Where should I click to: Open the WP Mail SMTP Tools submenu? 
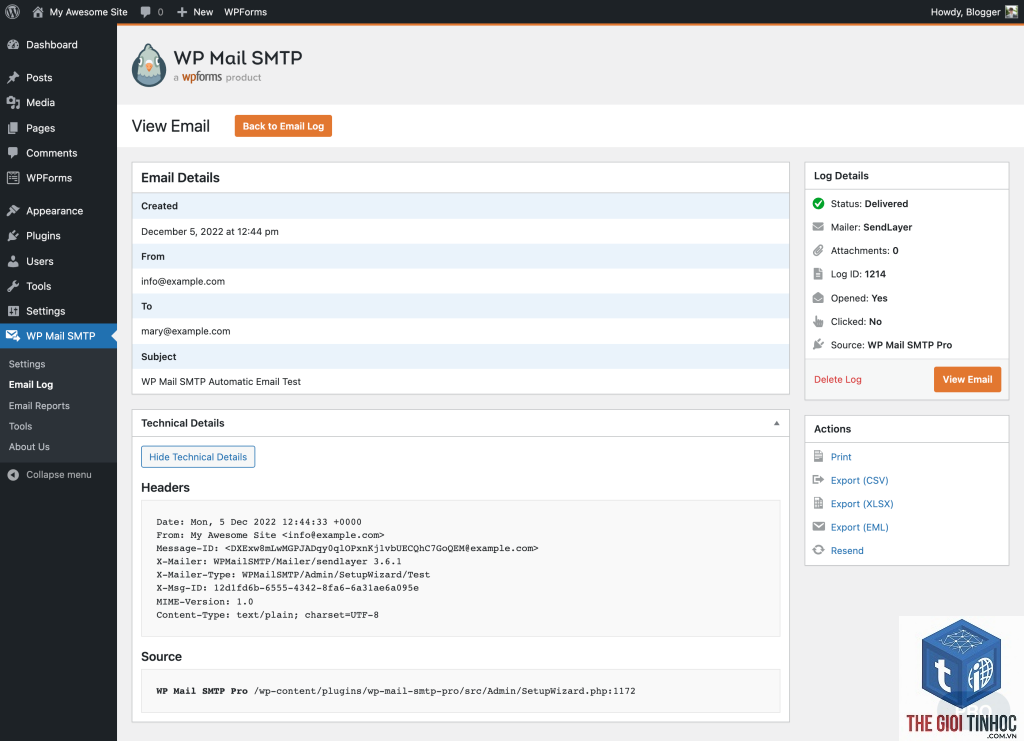pos(20,426)
